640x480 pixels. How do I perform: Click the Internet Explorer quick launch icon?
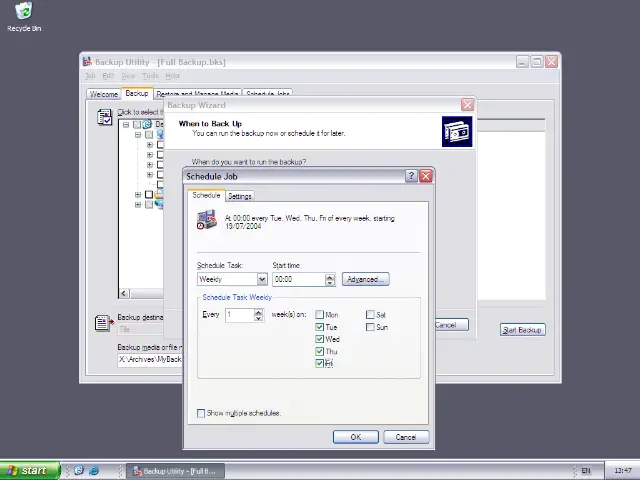tap(94, 470)
